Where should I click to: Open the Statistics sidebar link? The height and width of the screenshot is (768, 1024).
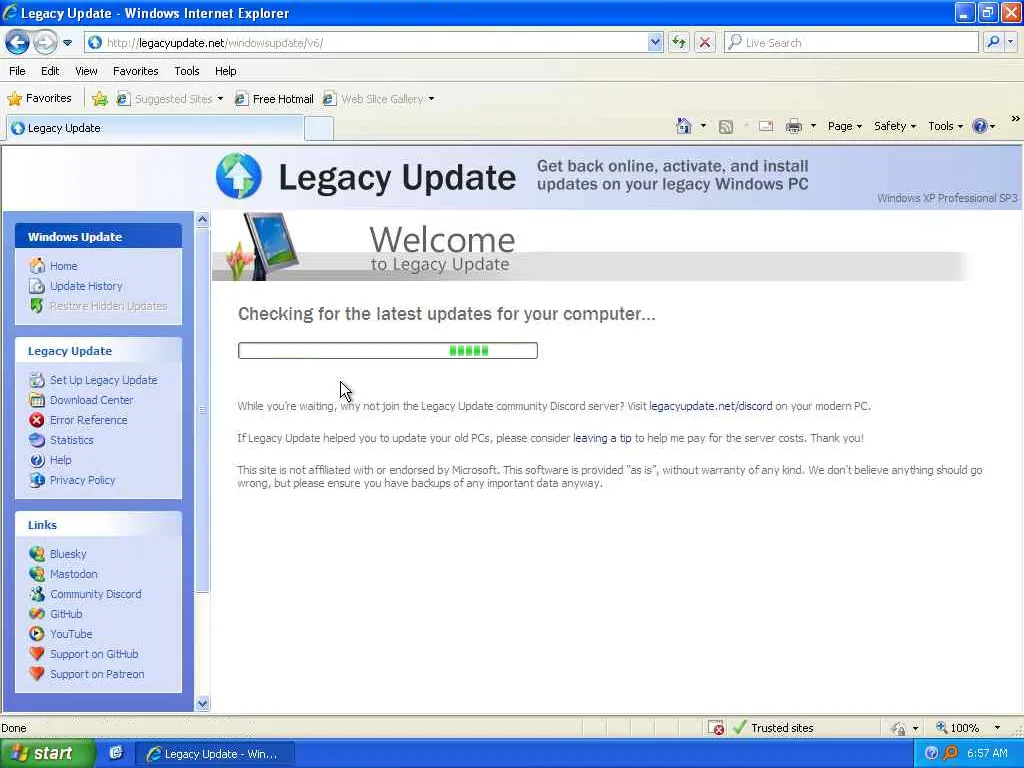(x=72, y=440)
